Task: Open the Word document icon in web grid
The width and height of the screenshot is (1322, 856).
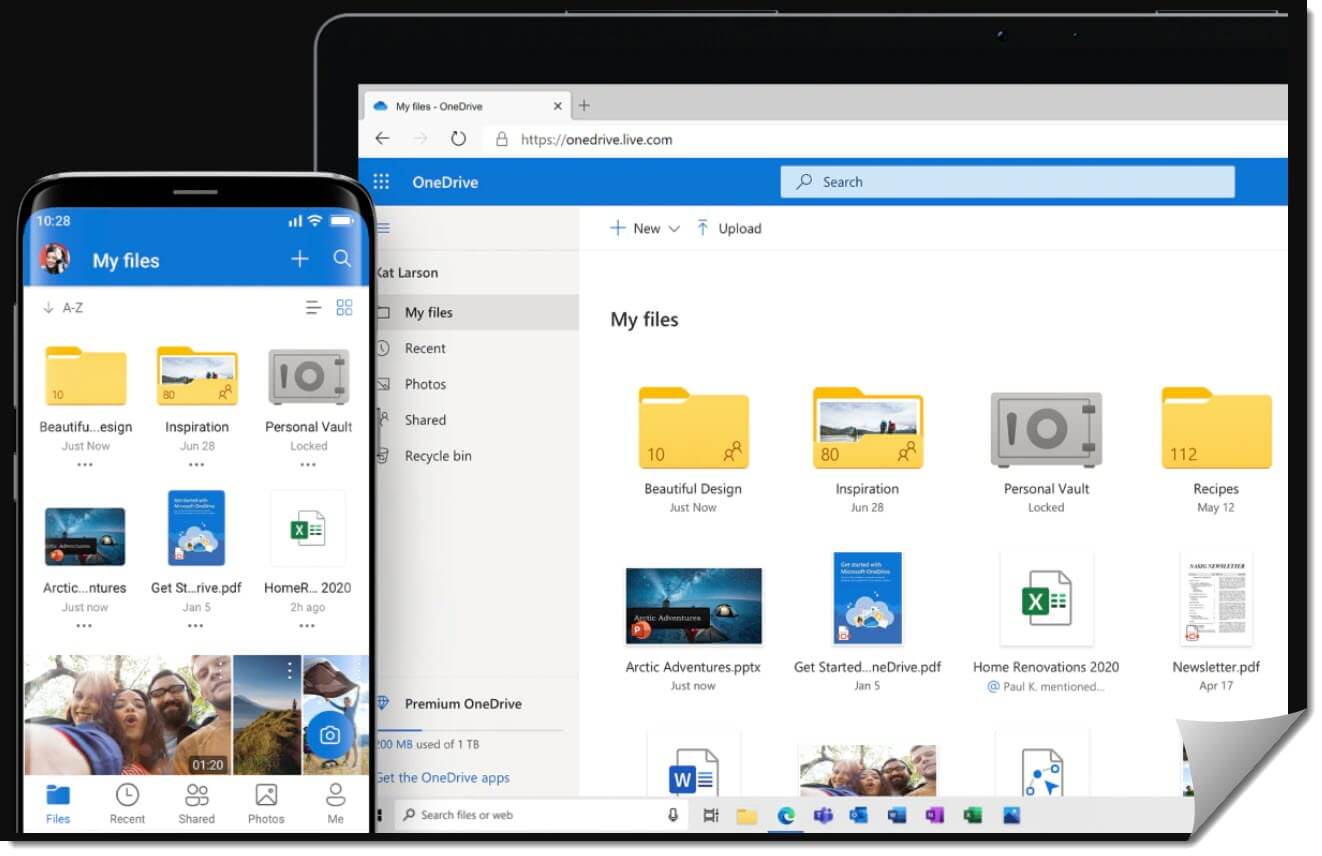Action: [694, 772]
